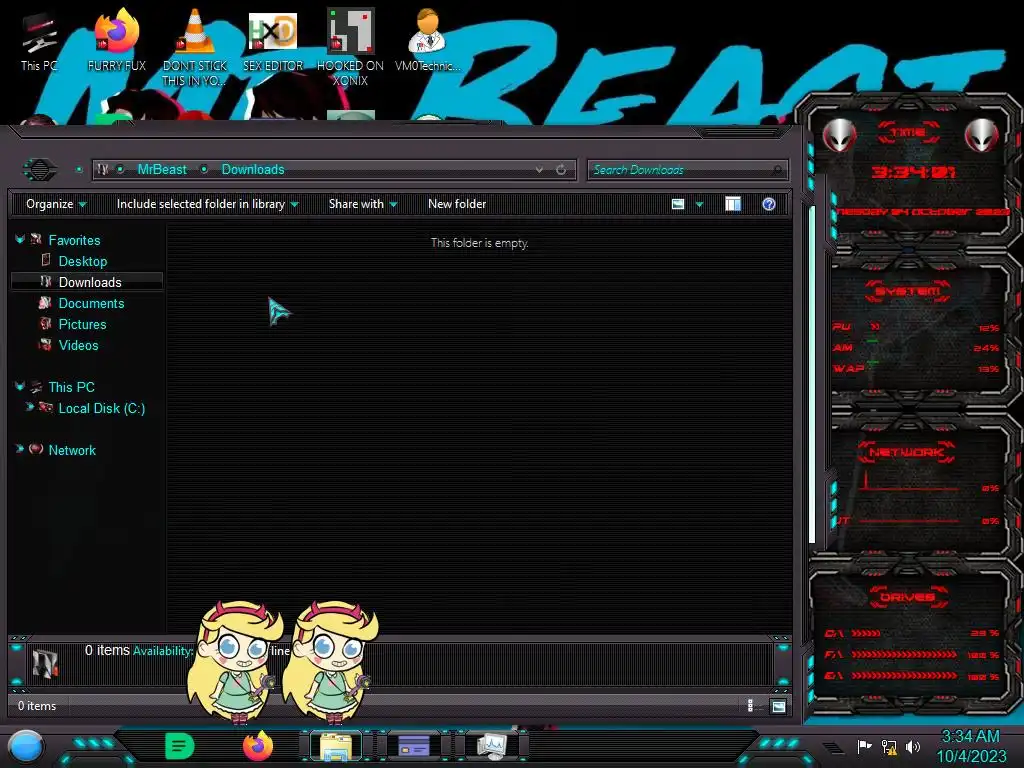The height and width of the screenshot is (768, 1024).
Task: Click the NETWORK gadget header
Action: [x=907, y=452]
